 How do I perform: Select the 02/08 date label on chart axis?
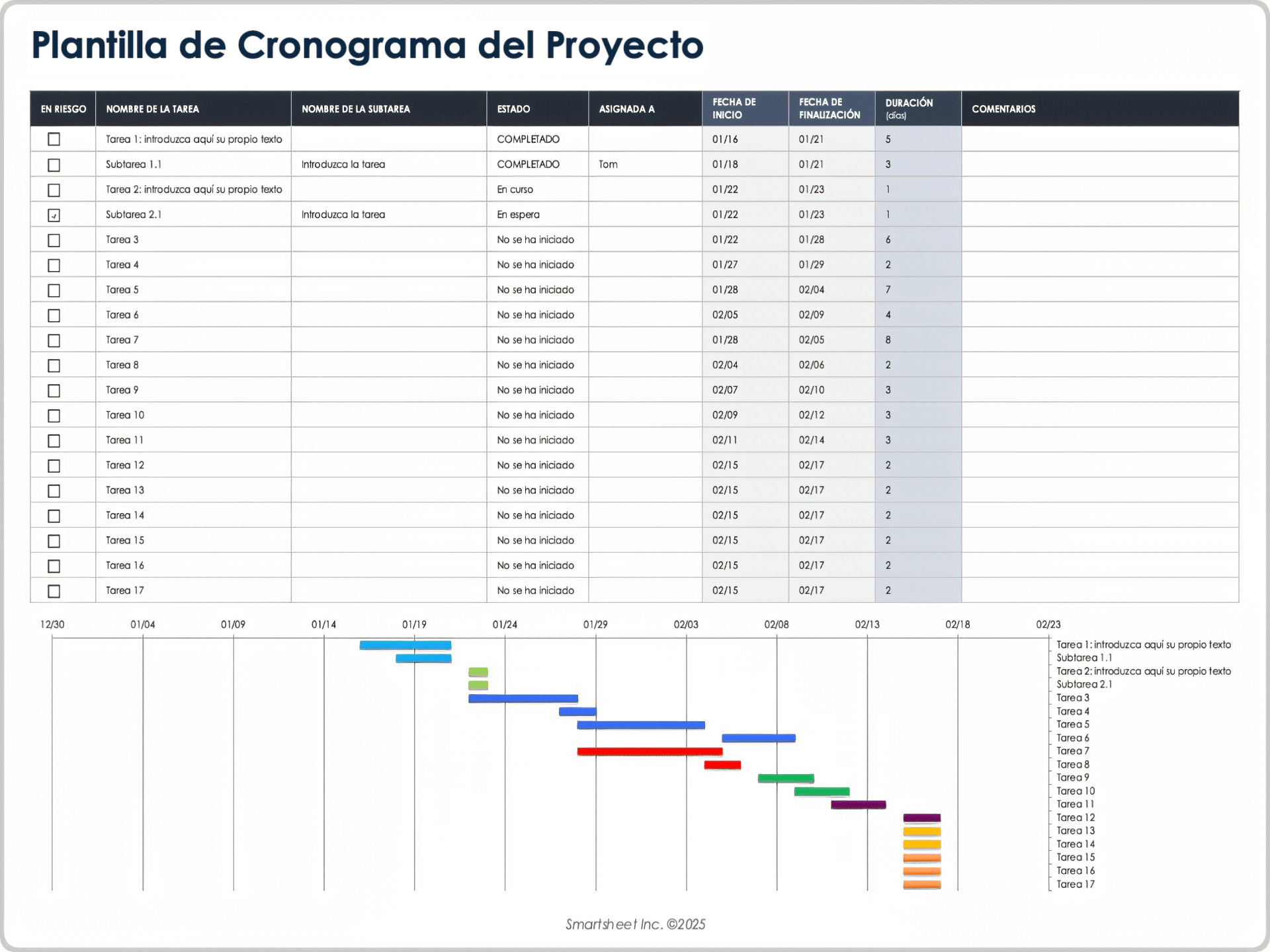click(777, 625)
